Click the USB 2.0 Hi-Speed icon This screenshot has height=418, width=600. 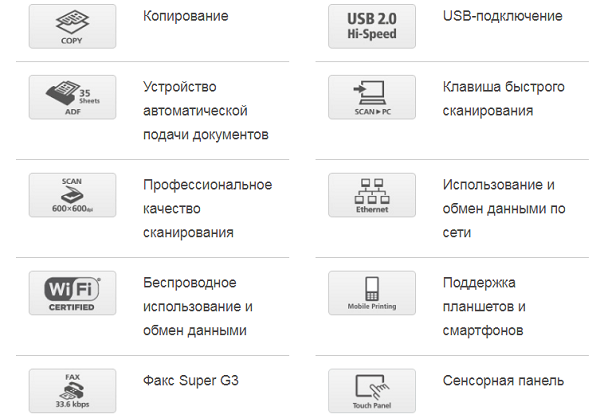[372, 26]
